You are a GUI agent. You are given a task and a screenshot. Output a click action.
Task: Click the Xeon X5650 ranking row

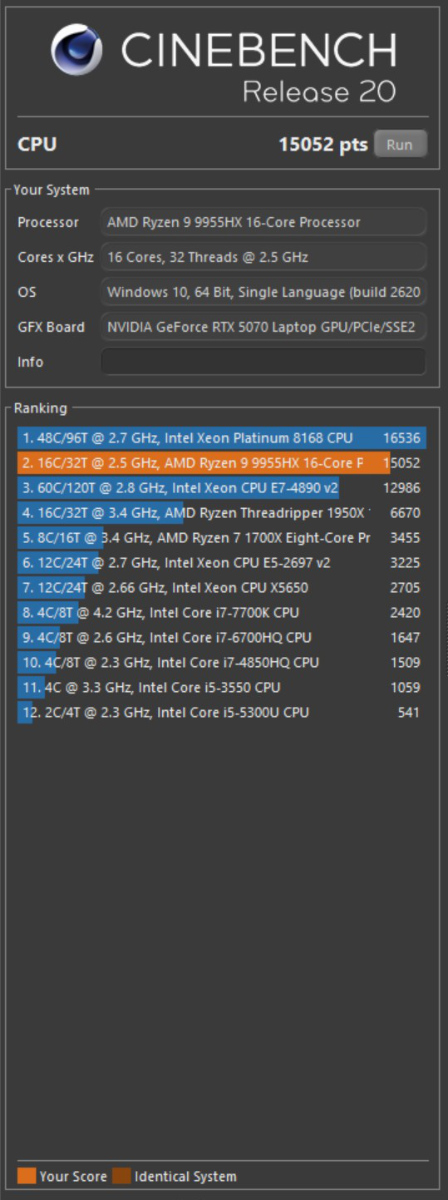pyautogui.click(x=222, y=588)
